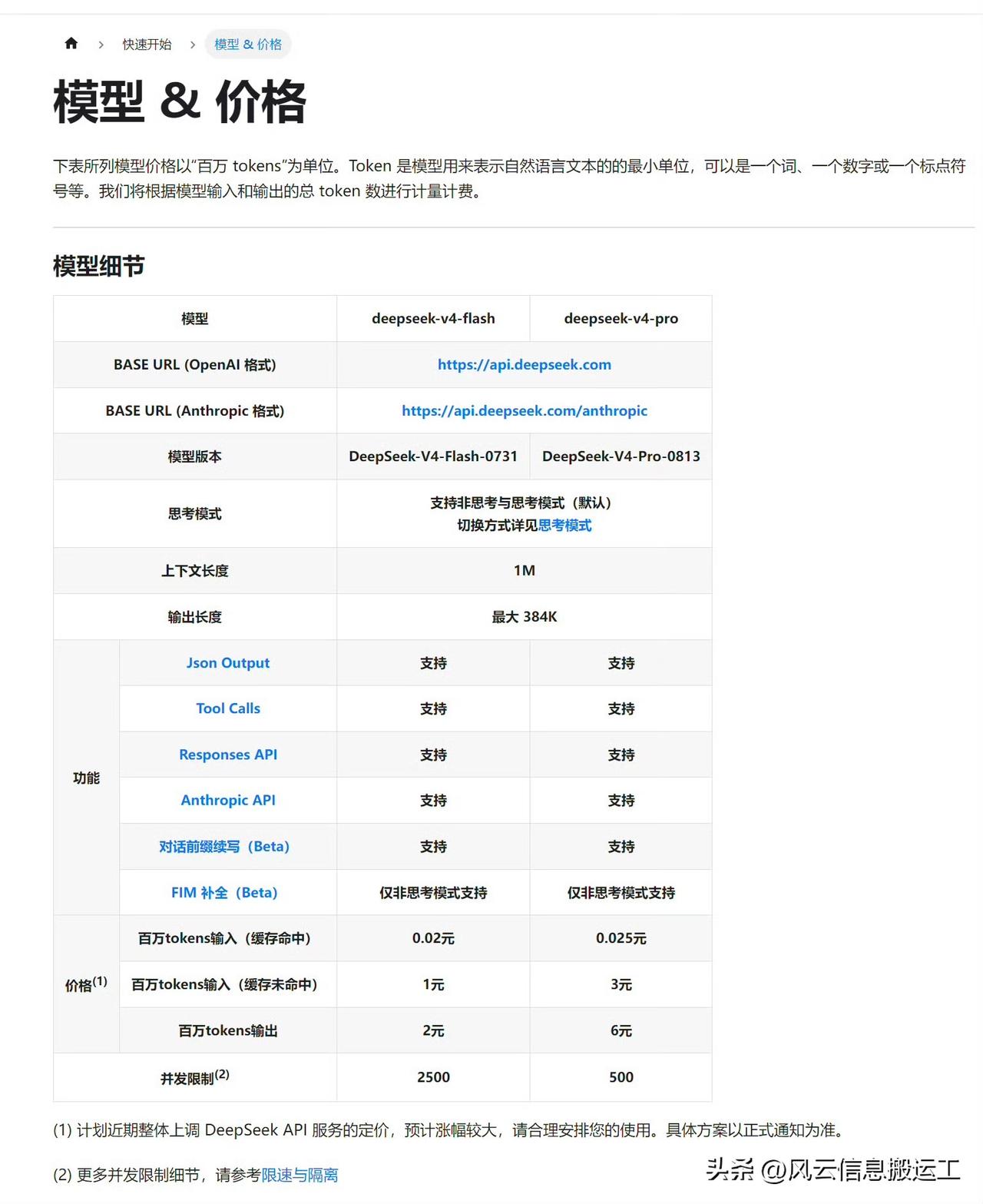Click the 模型细节 section heading
Viewport: 983px width, 1204px height.
(x=99, y=266)
